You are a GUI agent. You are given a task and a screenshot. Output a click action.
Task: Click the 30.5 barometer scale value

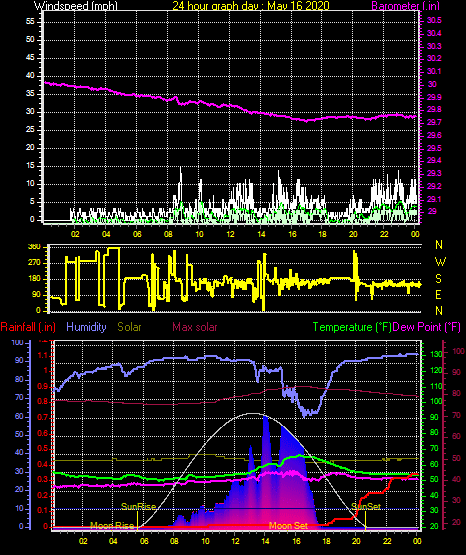434,21
